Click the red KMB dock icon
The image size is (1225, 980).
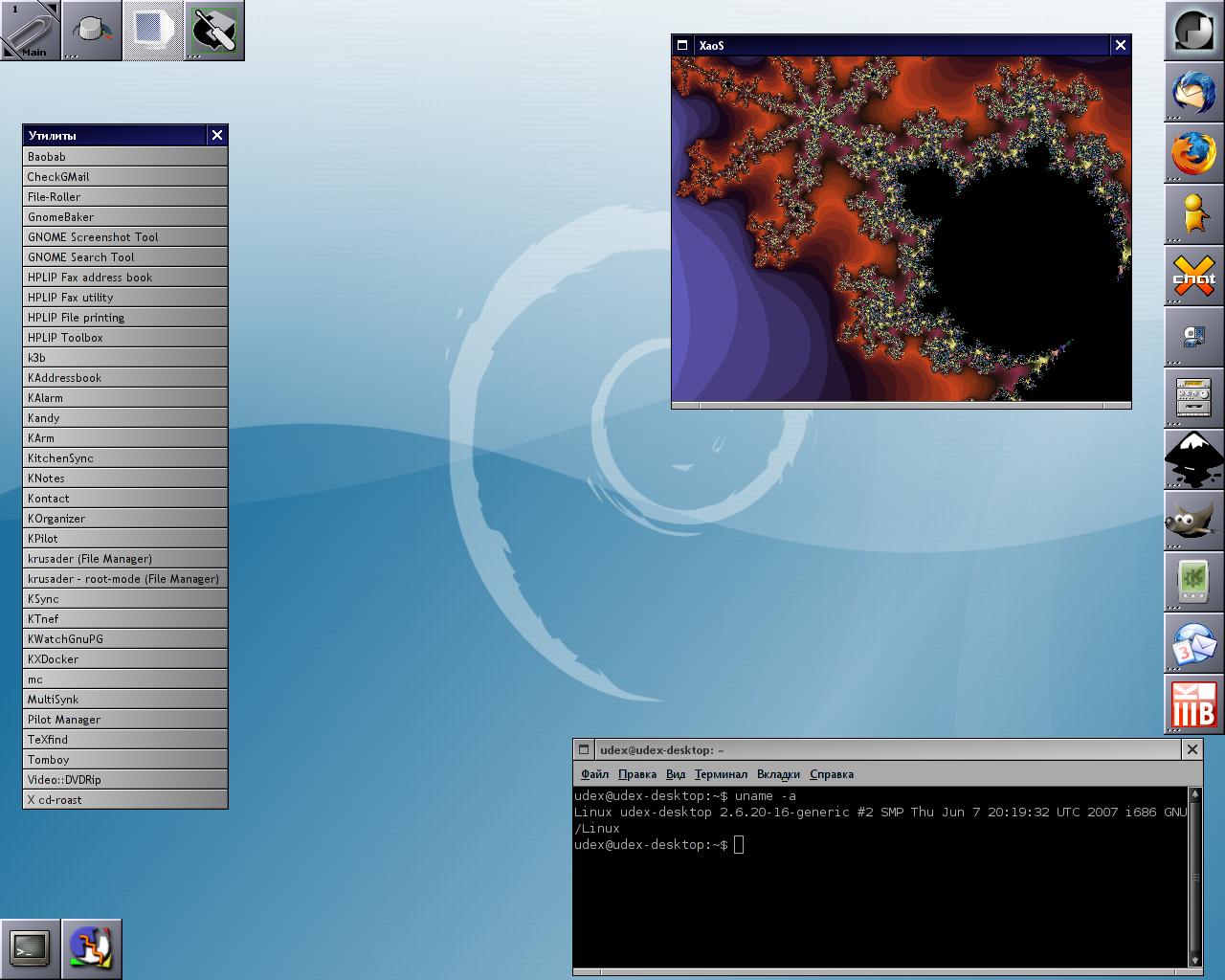click(x=1194, y=704)
